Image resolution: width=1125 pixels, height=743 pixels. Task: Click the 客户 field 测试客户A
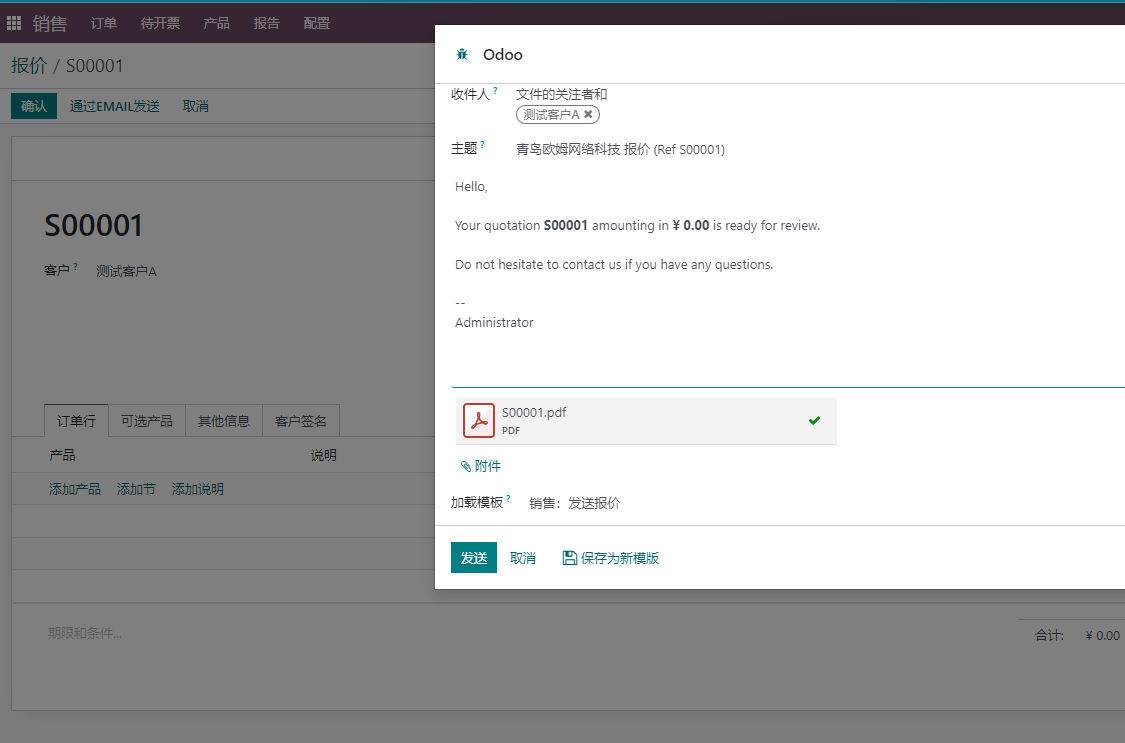tap(126, 271)
